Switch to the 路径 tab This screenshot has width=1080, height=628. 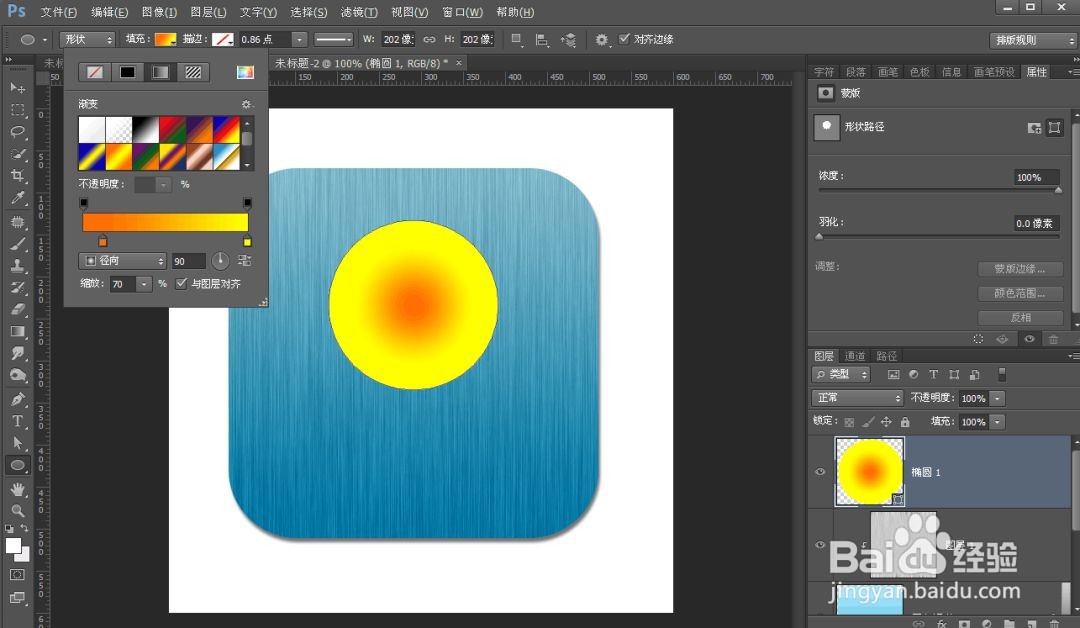click(886, 356)
